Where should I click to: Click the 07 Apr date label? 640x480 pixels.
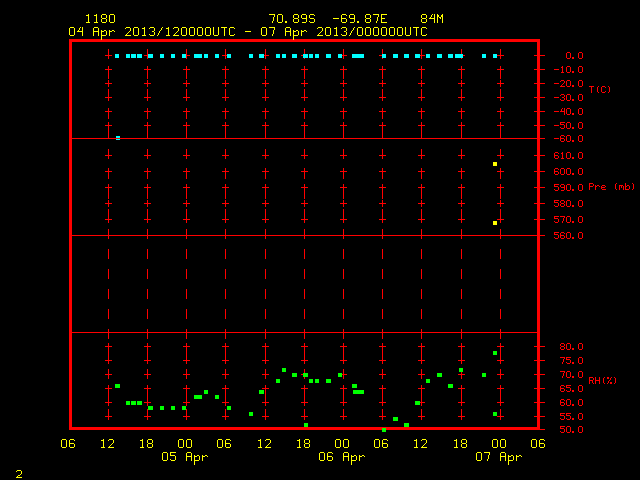click(x=498, y=457)
